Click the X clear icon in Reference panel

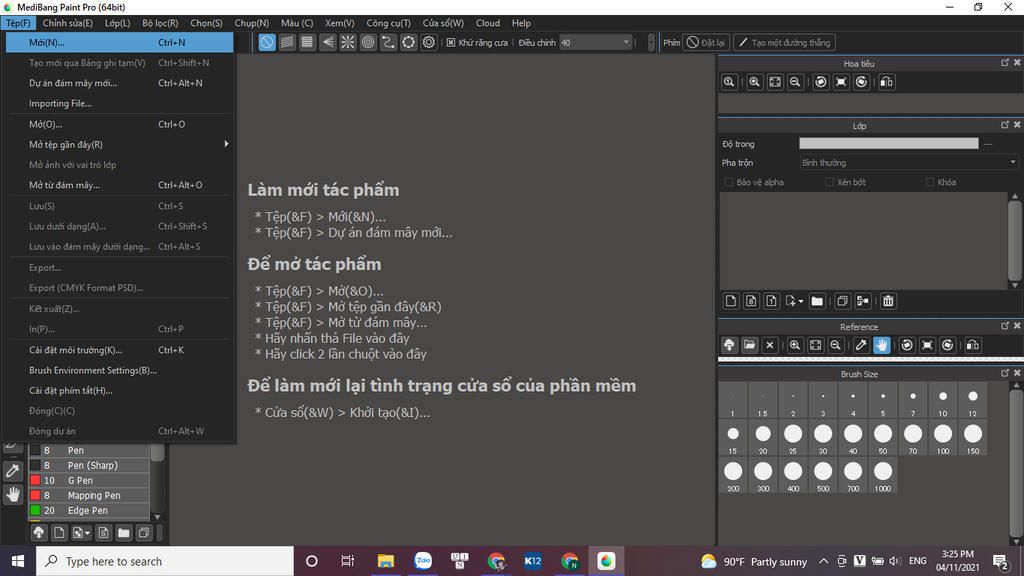770,345
